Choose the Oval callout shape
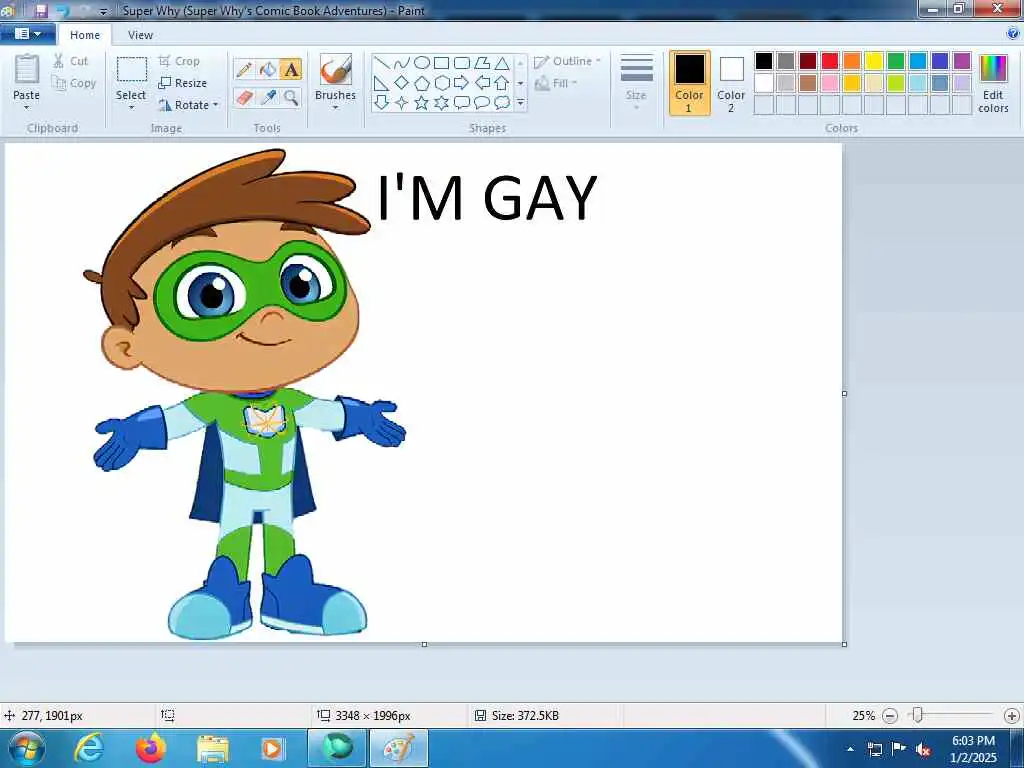 pos(482,103)
